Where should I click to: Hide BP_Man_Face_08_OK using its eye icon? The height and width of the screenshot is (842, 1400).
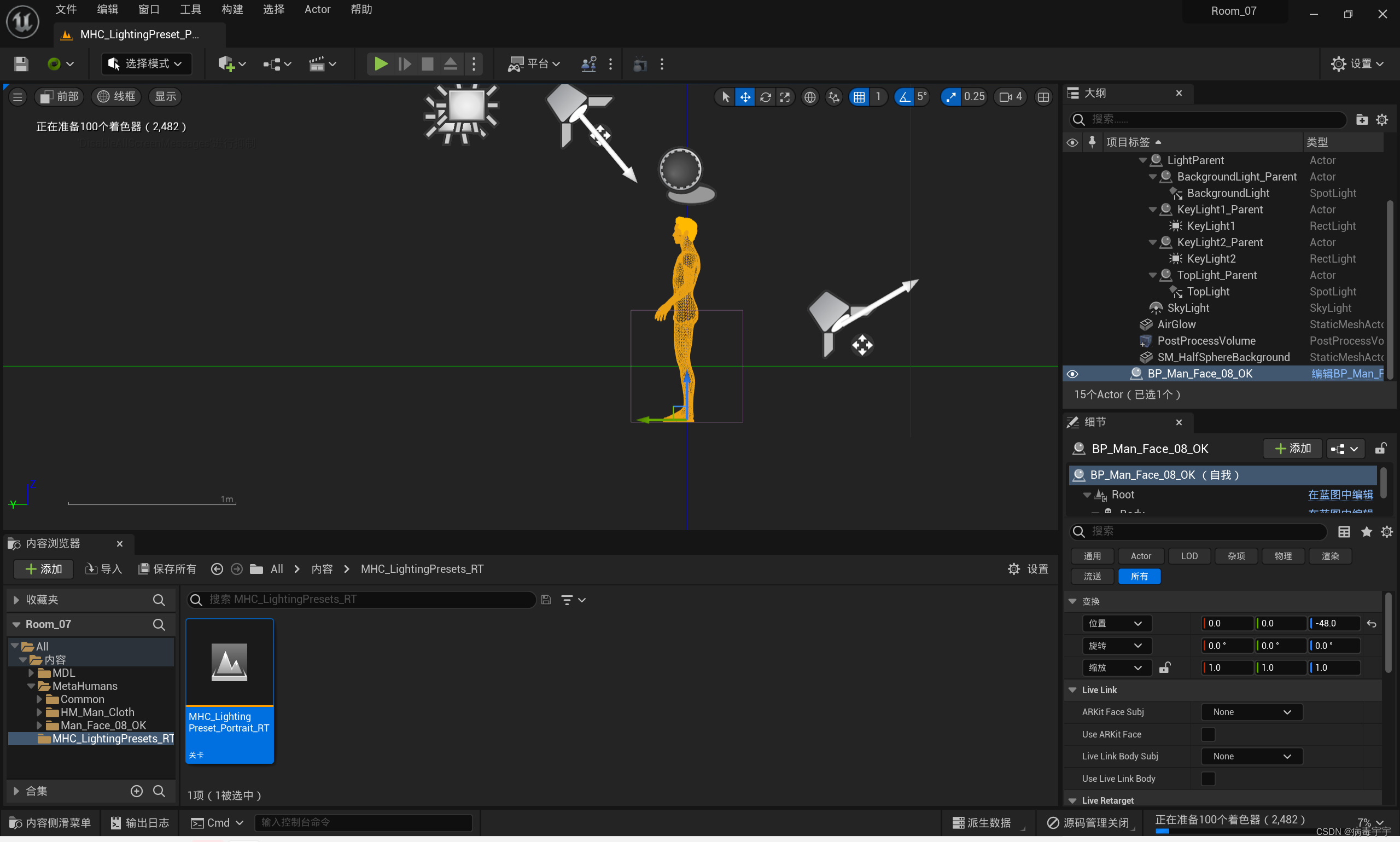coord(1072,374)
